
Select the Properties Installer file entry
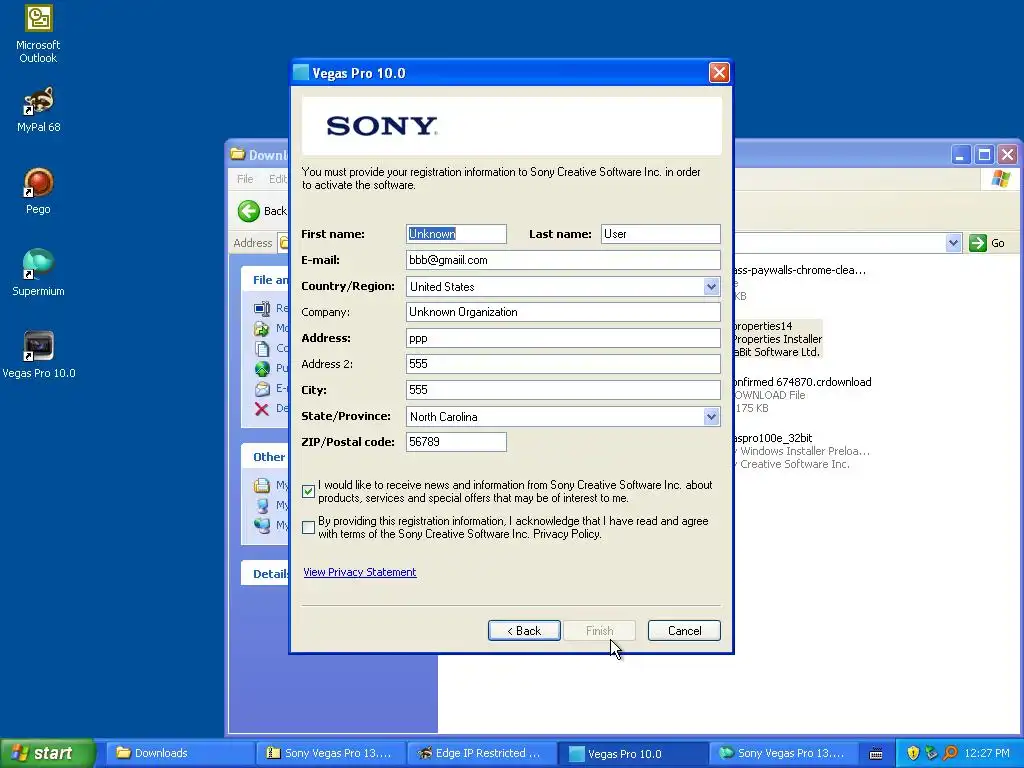[777, 339]
